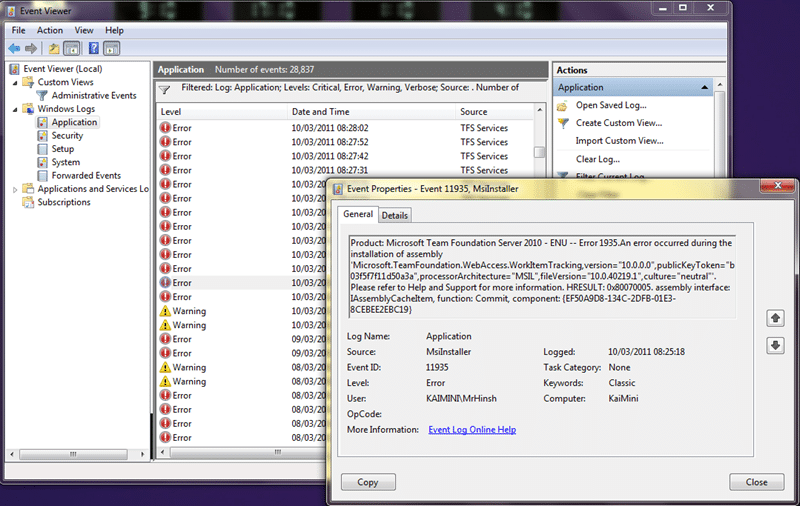Click the Create Custom View funnel icon
Image resolution: width=800 pixels, height=506 pixels.
click(563, 123)
